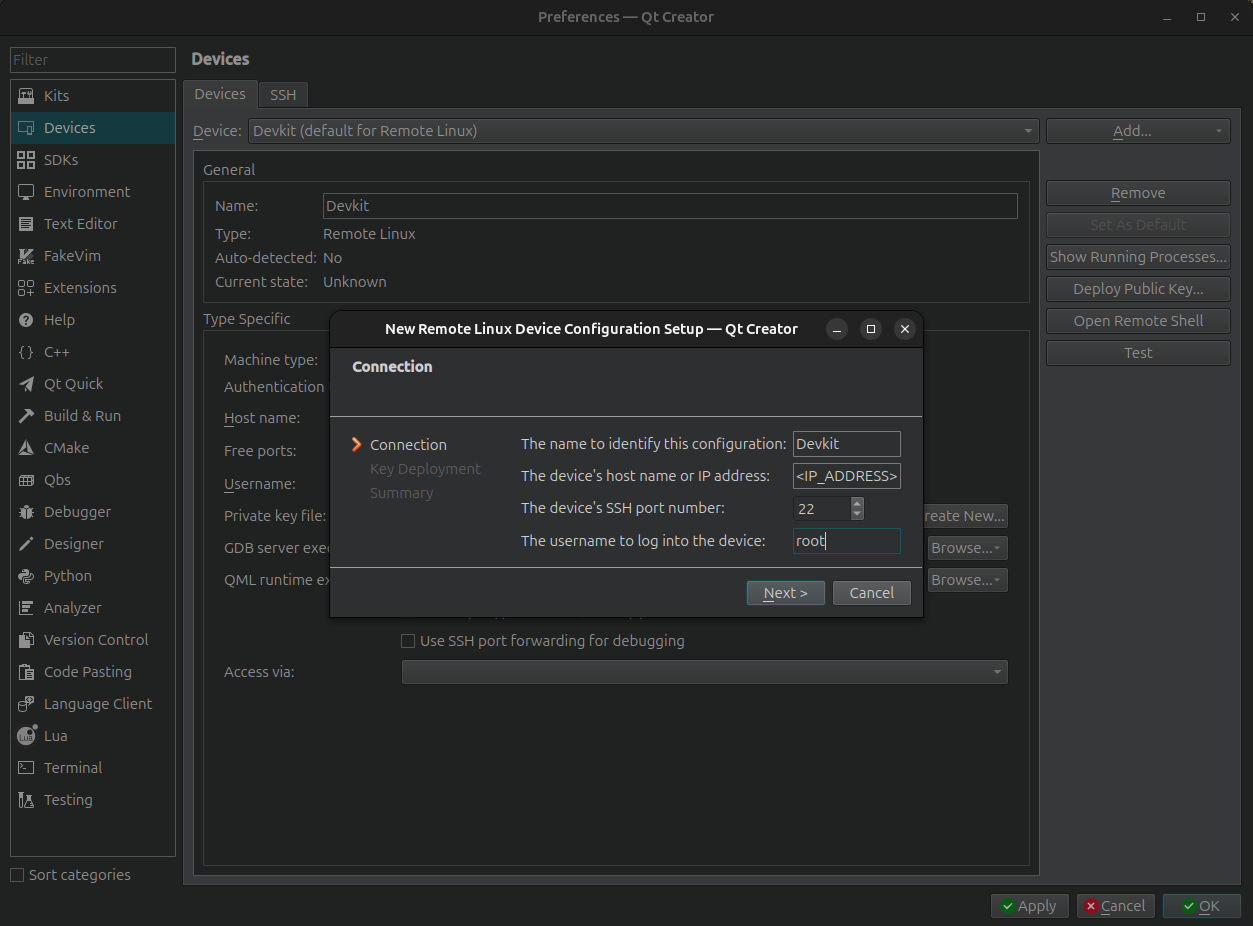The width and height of the screenshot is (1253, 926).
Task: Select the Devices tab
Action: 220,94
